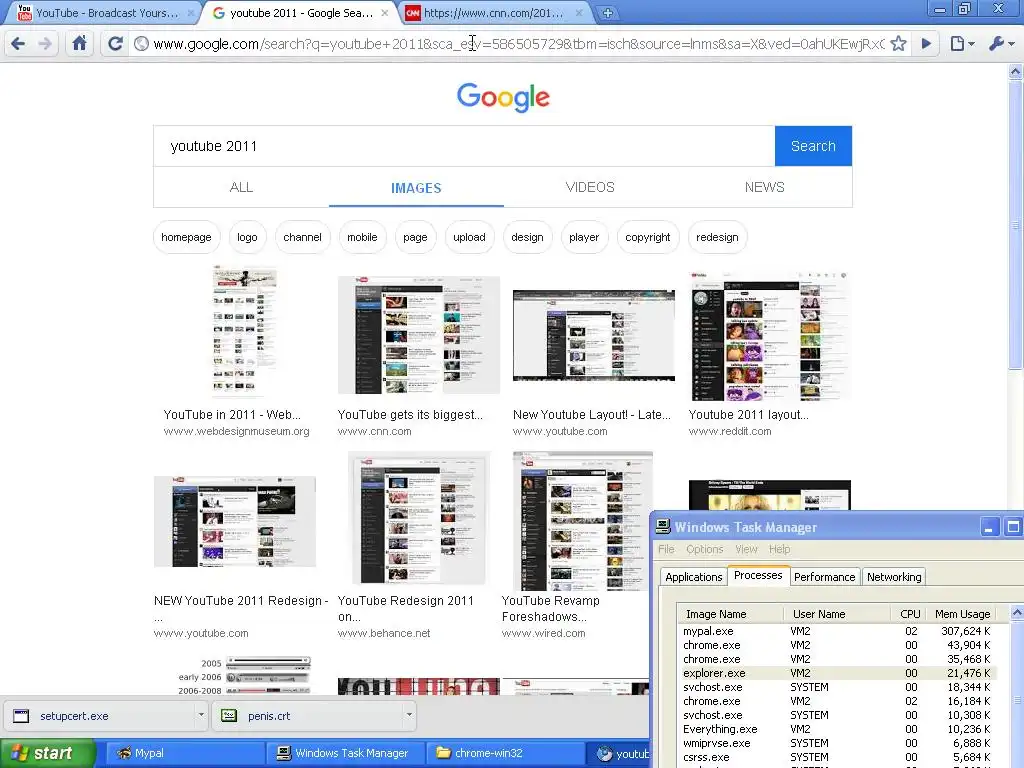Screen dimensions: 1024x768
Task: Filter images by homepage chip
Action: pos(186,237)
